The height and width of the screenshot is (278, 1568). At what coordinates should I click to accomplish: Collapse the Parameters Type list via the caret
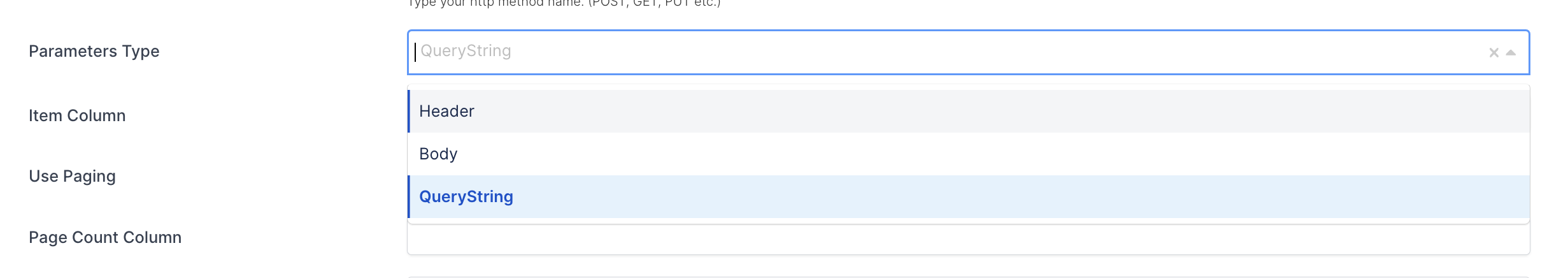tap(1511, 53)
